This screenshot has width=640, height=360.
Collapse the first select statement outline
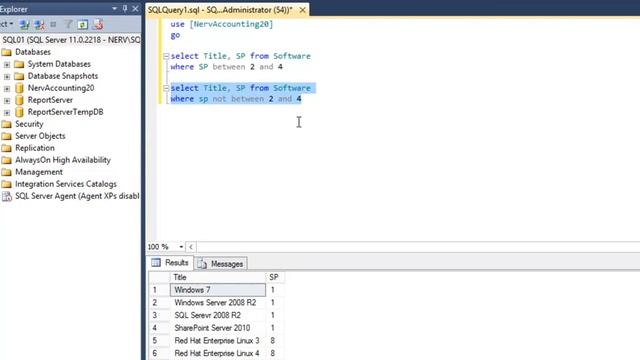(x=166, y=56)
